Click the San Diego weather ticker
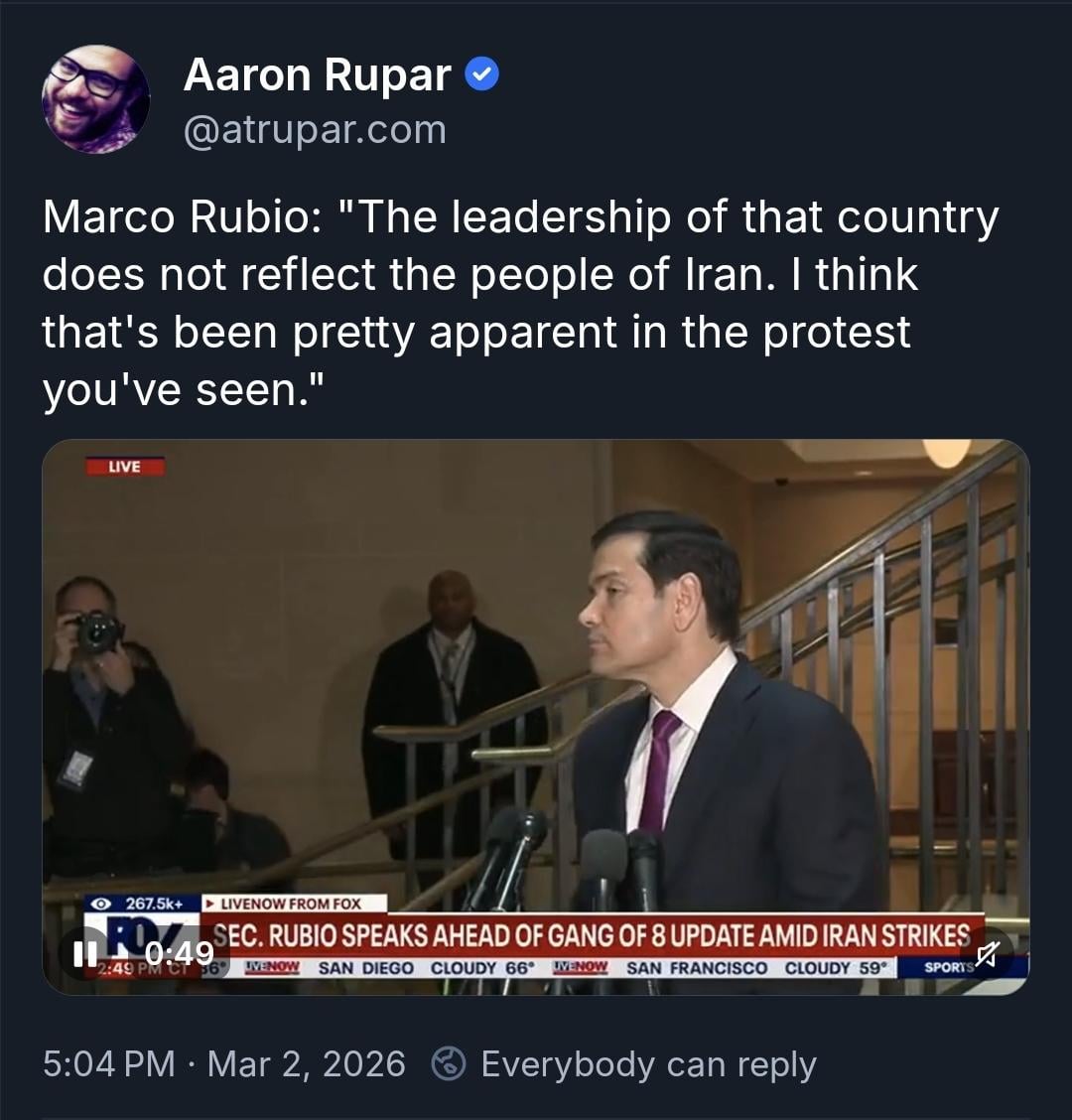The height and width of the screenshot is (1120, 1072). 426,968
